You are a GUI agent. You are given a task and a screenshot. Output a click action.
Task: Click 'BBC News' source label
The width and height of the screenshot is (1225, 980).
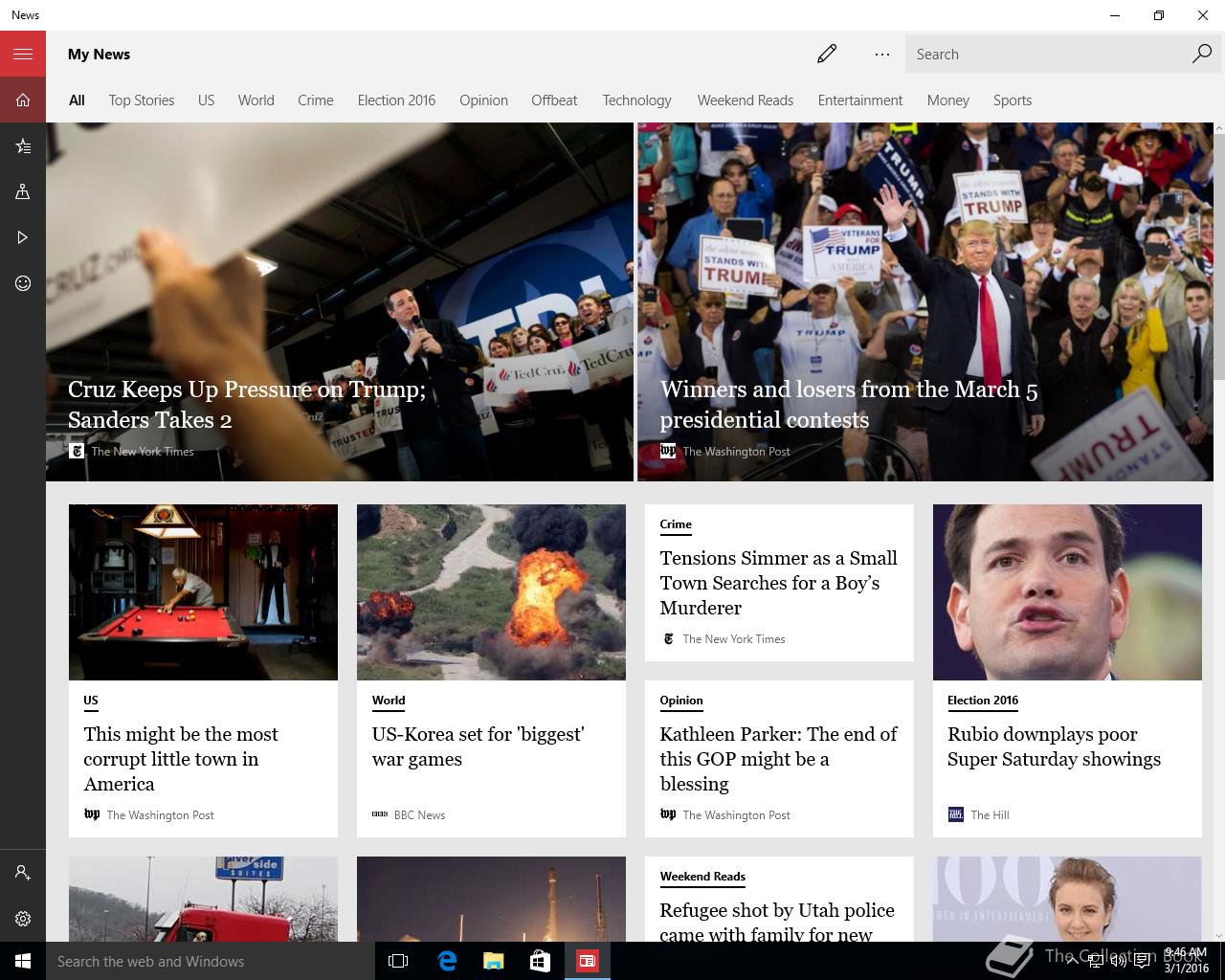(419, 815)
